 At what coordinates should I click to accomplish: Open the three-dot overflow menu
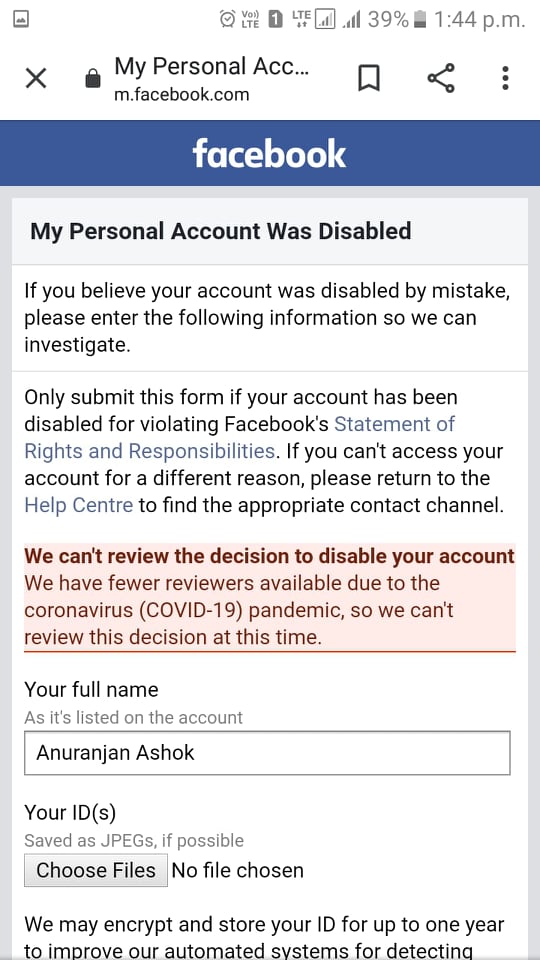(x=505, y=78)
